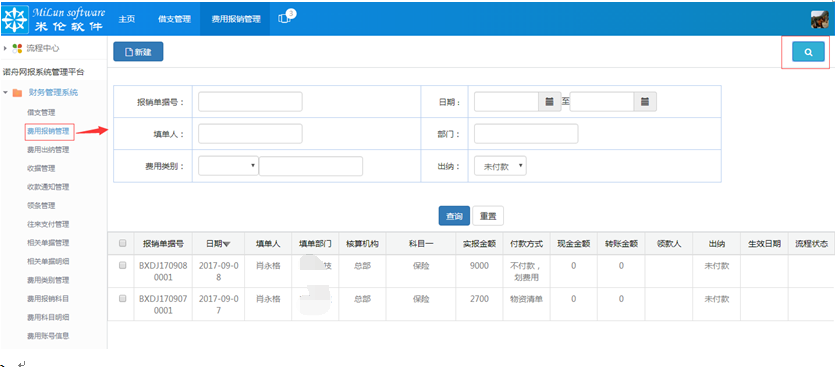
Task: Open the end date calendar icon
Action: [644, 101]
